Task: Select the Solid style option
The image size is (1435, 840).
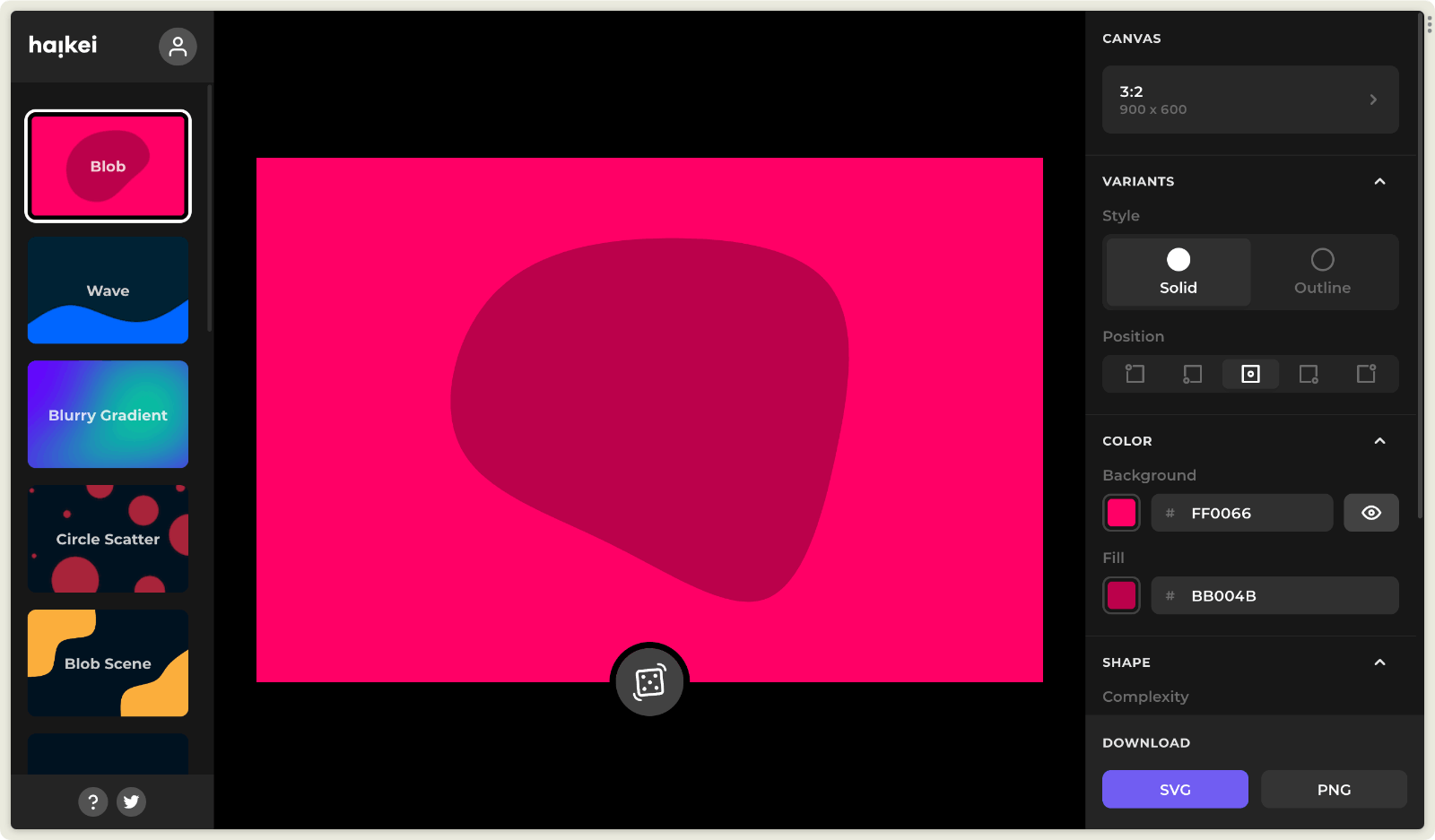Action: coord(1178,272)
